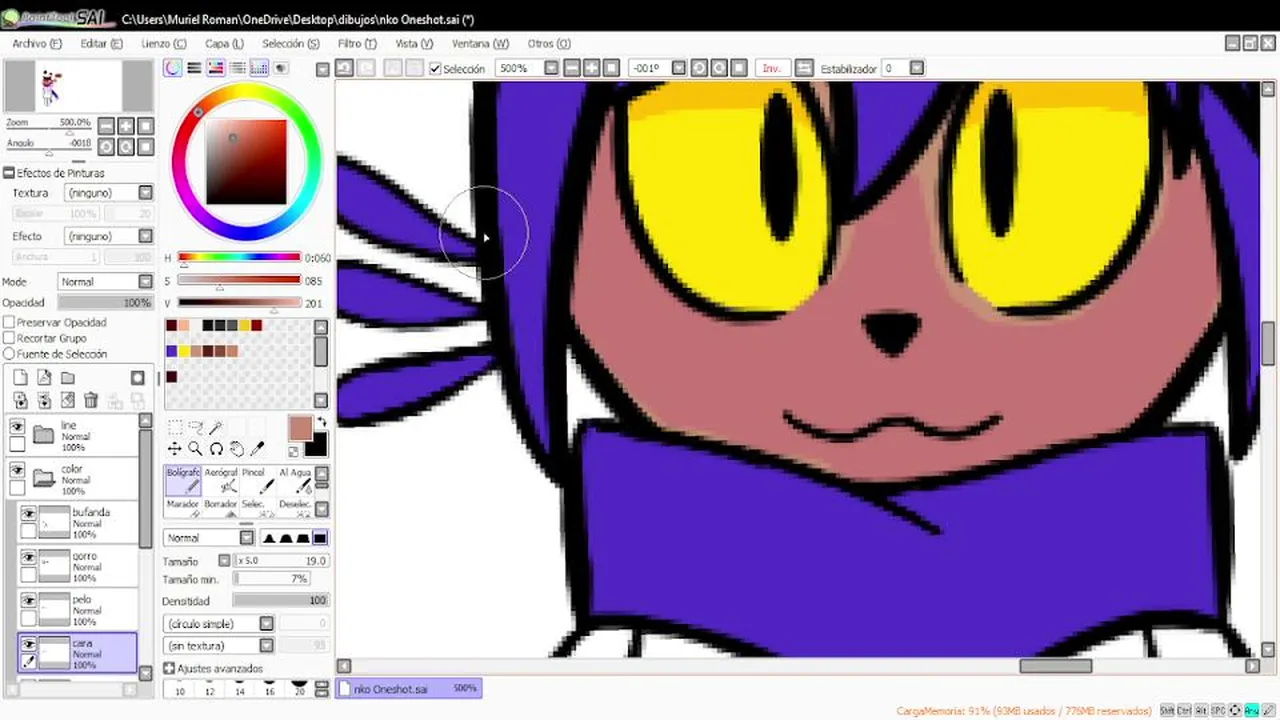1280x720 pixels.
Task: Adjust the Hue slider
Action: click(x=239, y=258)
